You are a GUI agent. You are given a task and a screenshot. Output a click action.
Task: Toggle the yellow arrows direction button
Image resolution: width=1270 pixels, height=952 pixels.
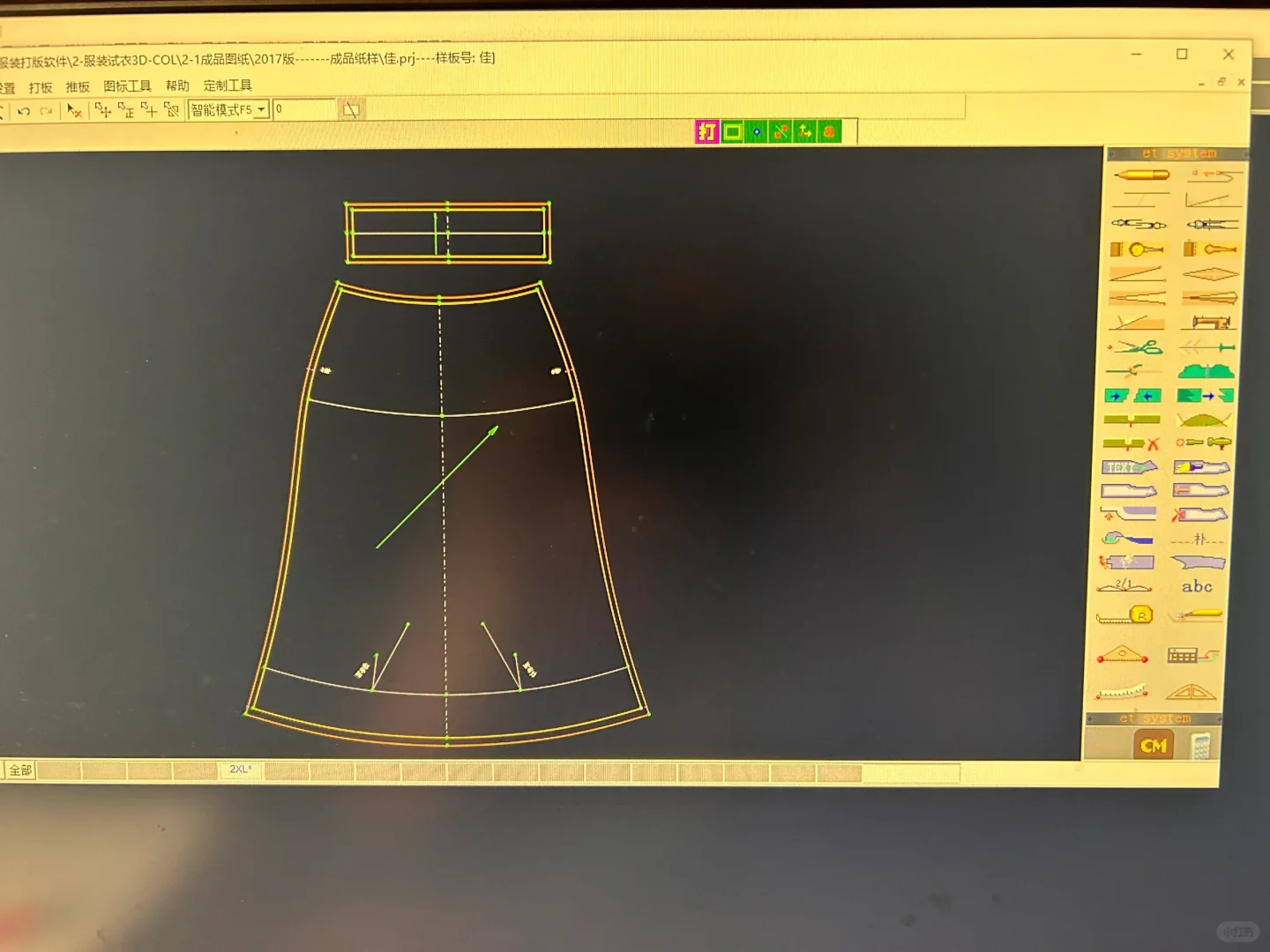[805, 132]
